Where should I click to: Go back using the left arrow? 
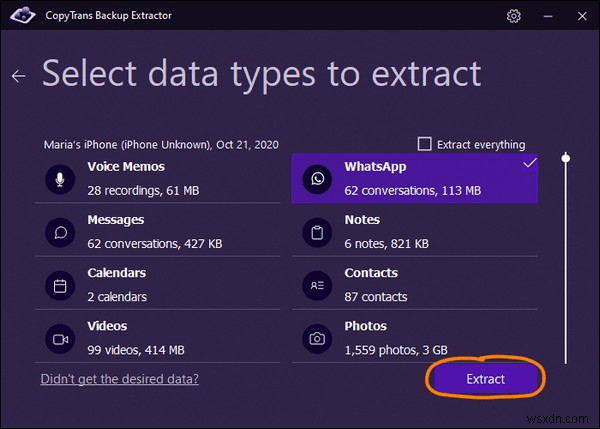tap(18, 76)
